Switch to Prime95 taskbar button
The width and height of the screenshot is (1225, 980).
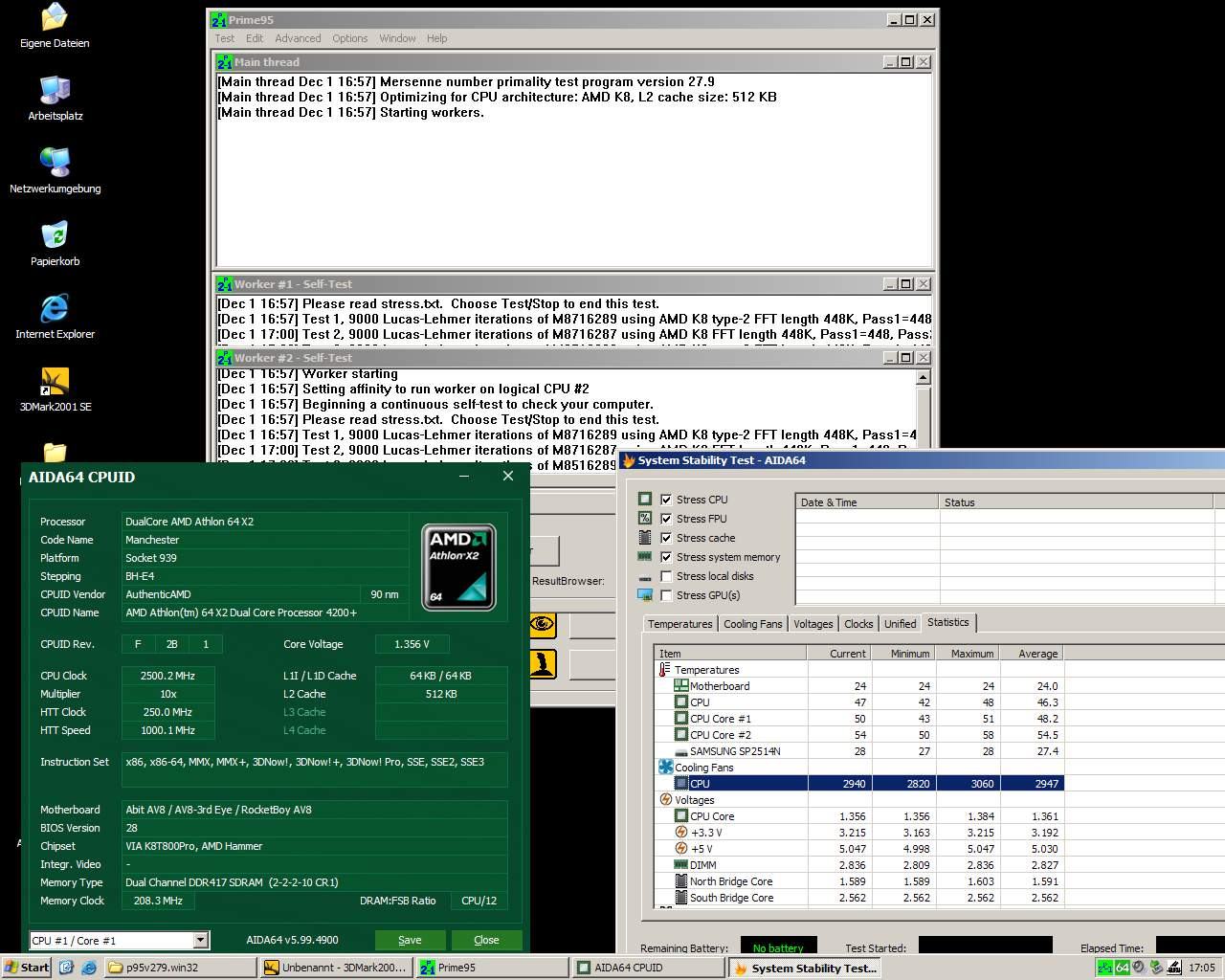click(x=493, y=968)
